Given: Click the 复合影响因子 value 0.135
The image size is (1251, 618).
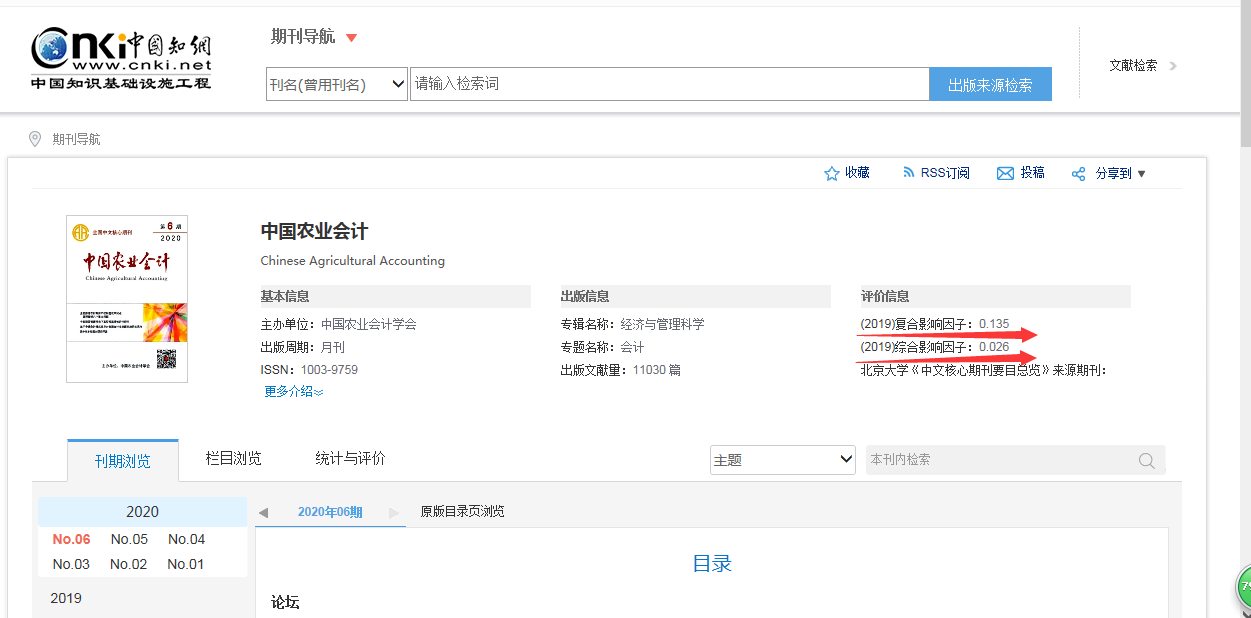Looking at the screenshot, I should 994,324.
